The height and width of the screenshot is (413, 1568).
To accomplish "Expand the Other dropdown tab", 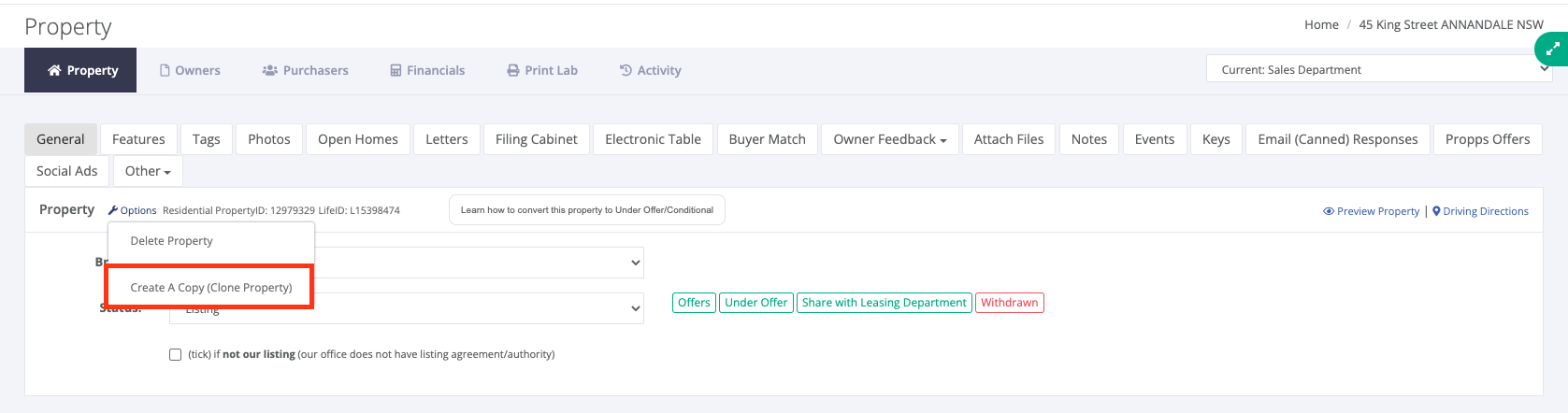I will point(148,171).
